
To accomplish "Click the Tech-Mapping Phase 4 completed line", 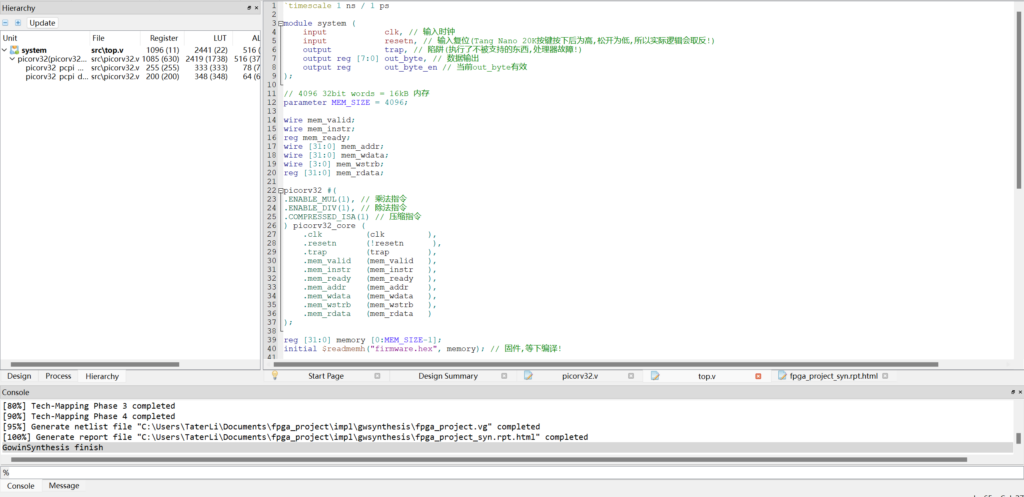I will pyautogui.click(x=89, y=416).
